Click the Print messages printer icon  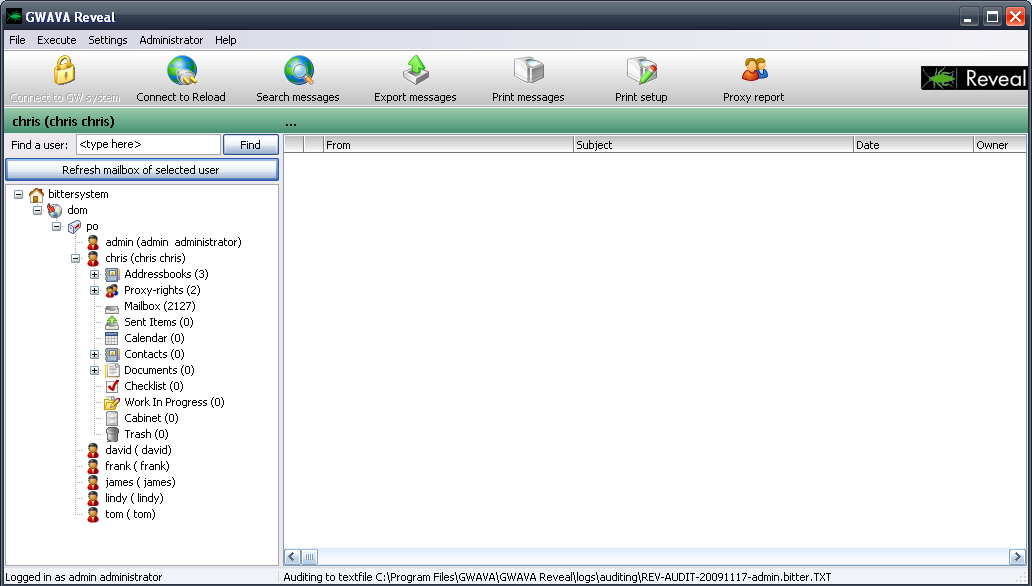tap(529, 70)
